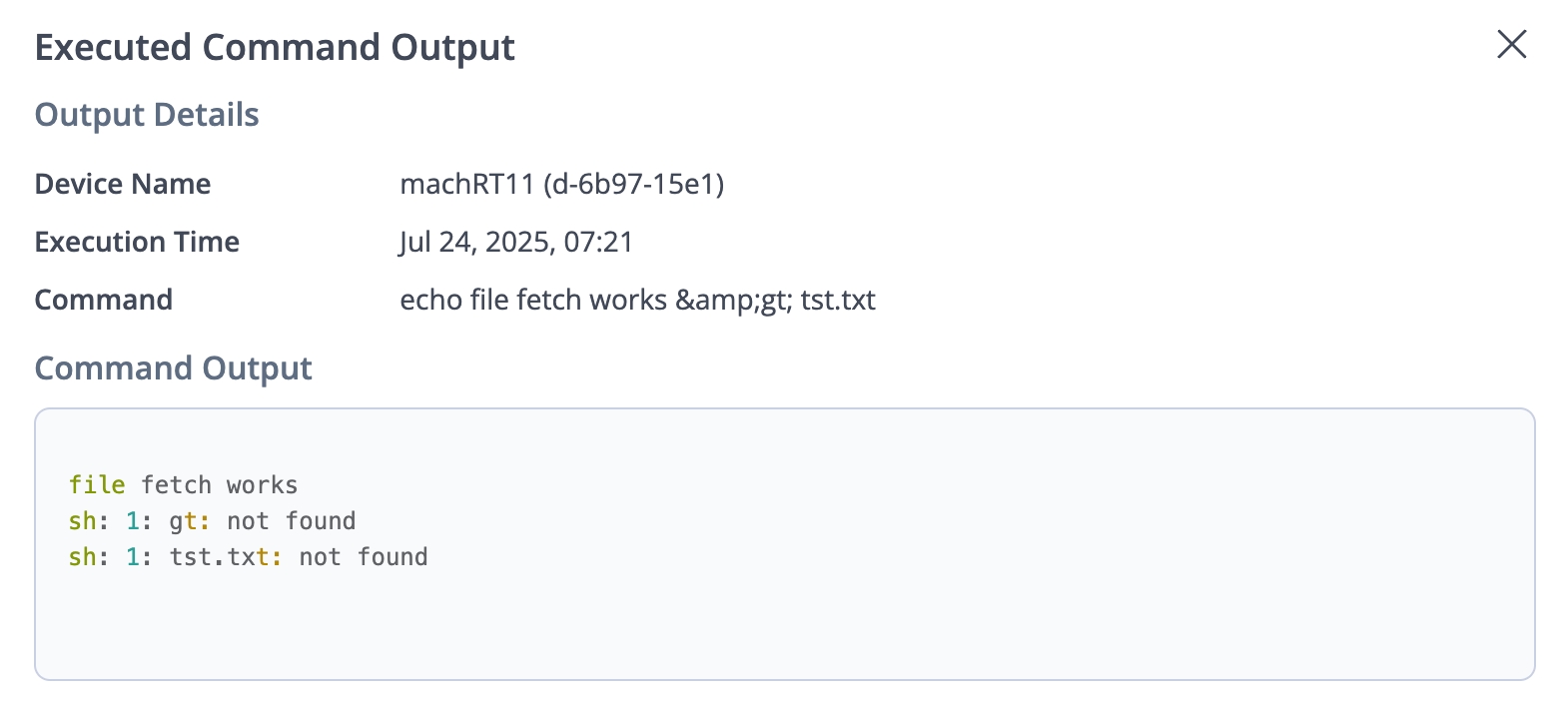
Task: Click the Command Output section heading
Action: [174, 368]
